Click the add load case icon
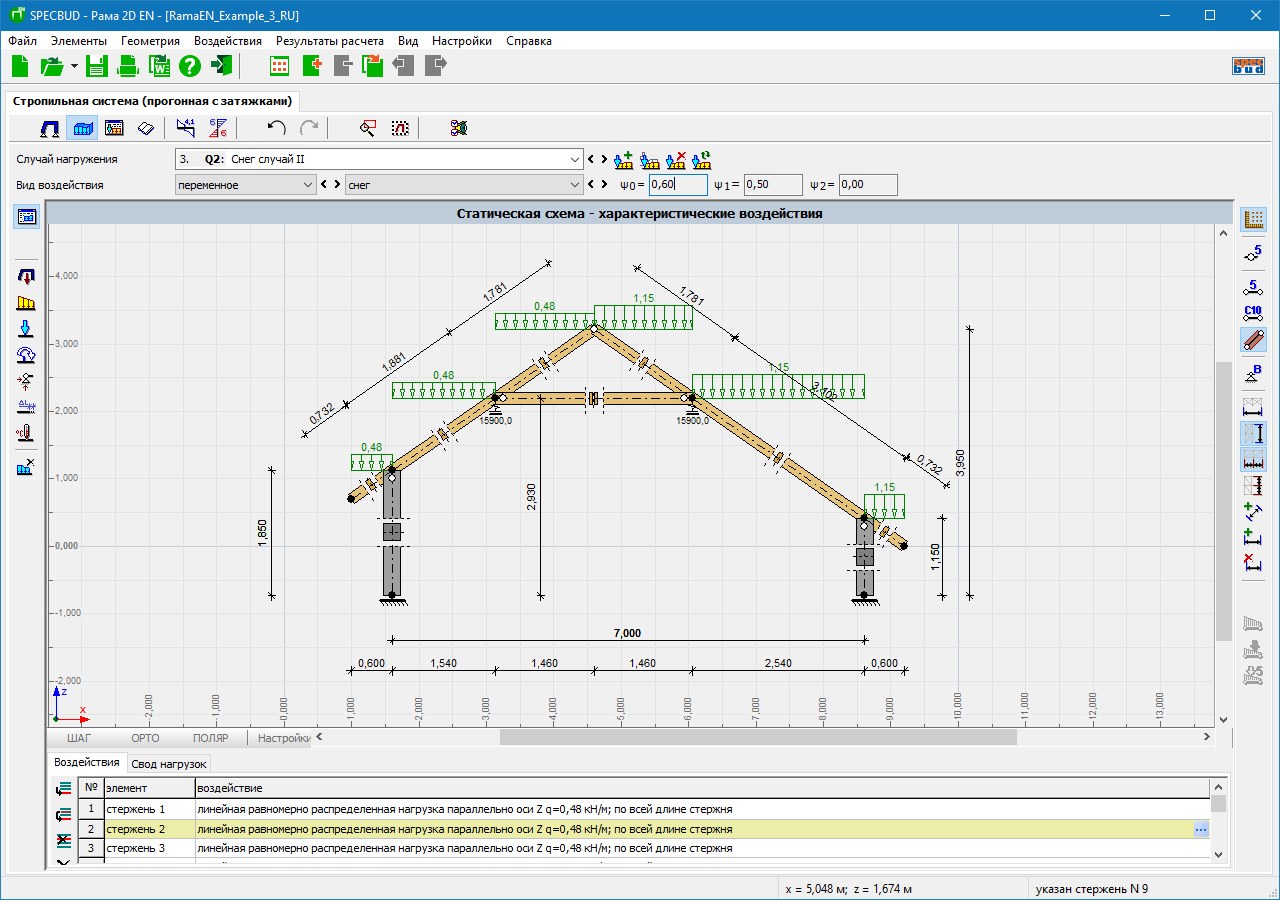Screen dimensions: 1280x900 pyautogui.click(x=624, y=159)
